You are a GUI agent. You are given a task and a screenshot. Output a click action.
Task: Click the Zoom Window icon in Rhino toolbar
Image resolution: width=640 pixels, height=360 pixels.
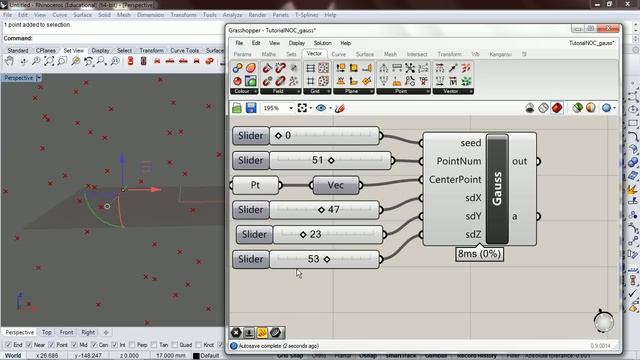[x=62, y=61]
